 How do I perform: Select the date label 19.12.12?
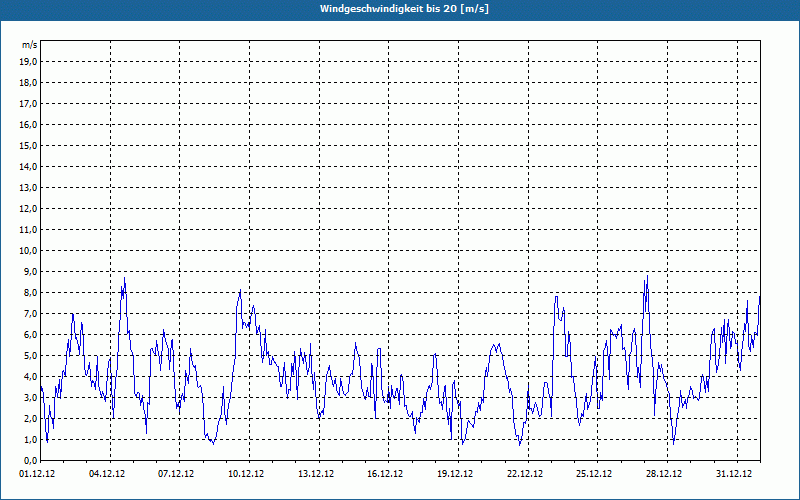pyautogui.click(x=455, y=473)
